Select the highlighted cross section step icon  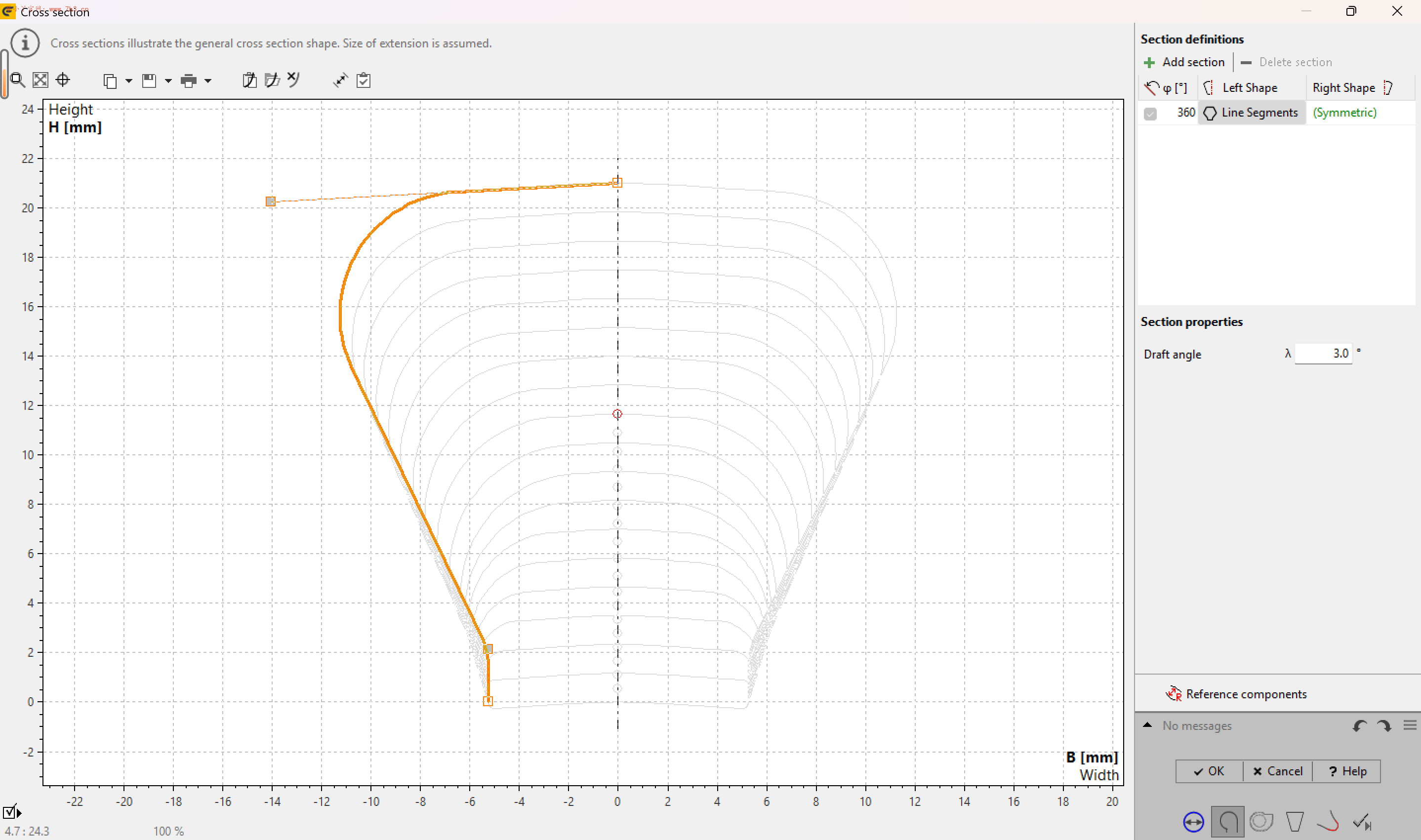(x=1227, y=822)
